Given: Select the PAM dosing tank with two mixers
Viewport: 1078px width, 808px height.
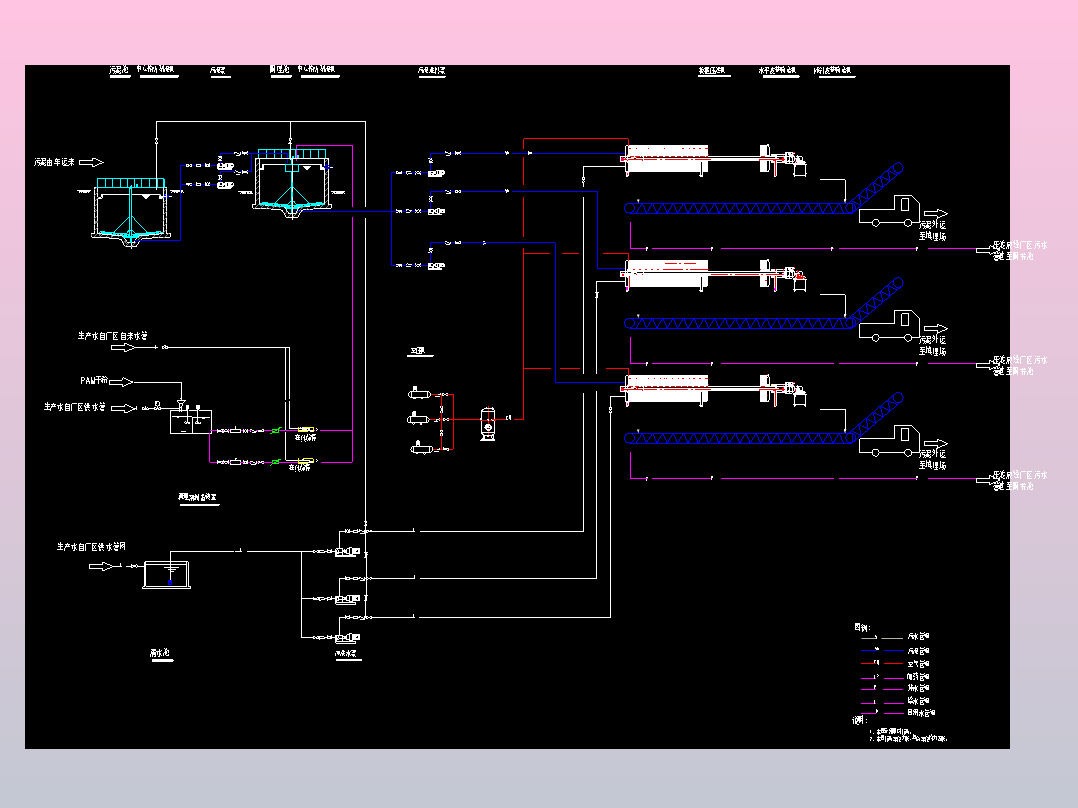Looking at the screenshot, I should (x=190, y=419).
